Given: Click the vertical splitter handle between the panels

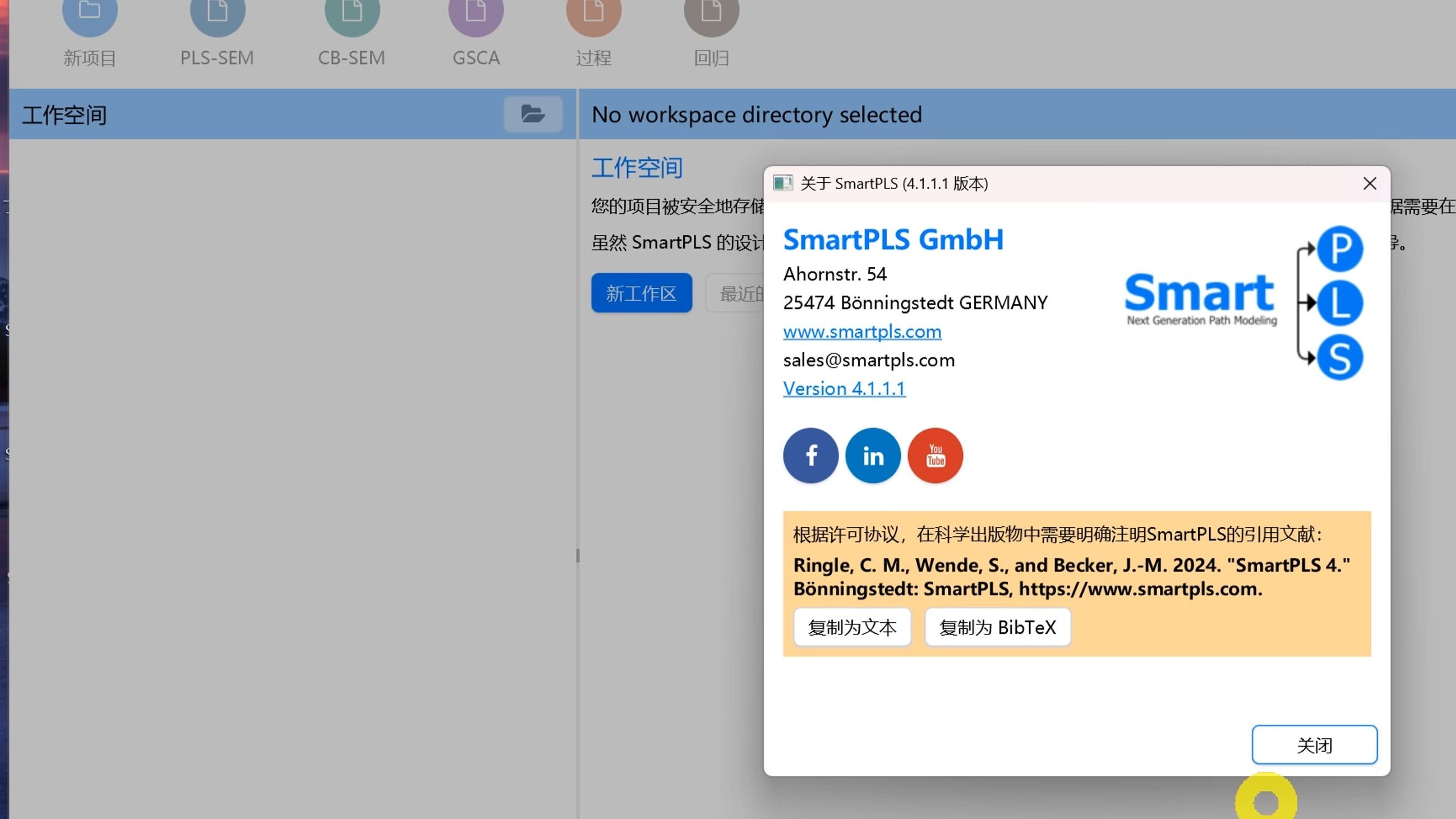Looking at the screenshot, I should (x=577, y=555).
